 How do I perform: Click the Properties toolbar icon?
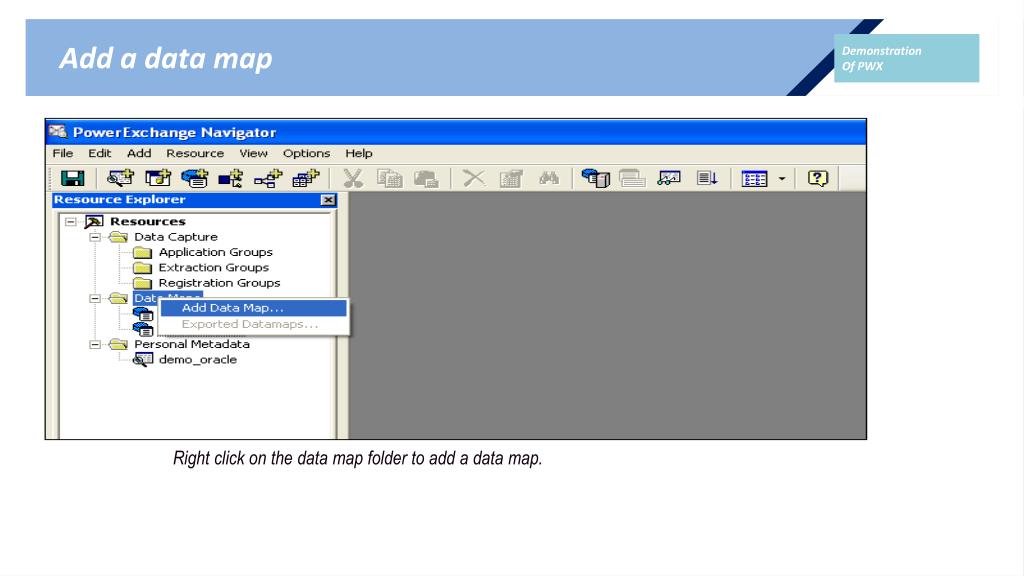click(511, 178)
